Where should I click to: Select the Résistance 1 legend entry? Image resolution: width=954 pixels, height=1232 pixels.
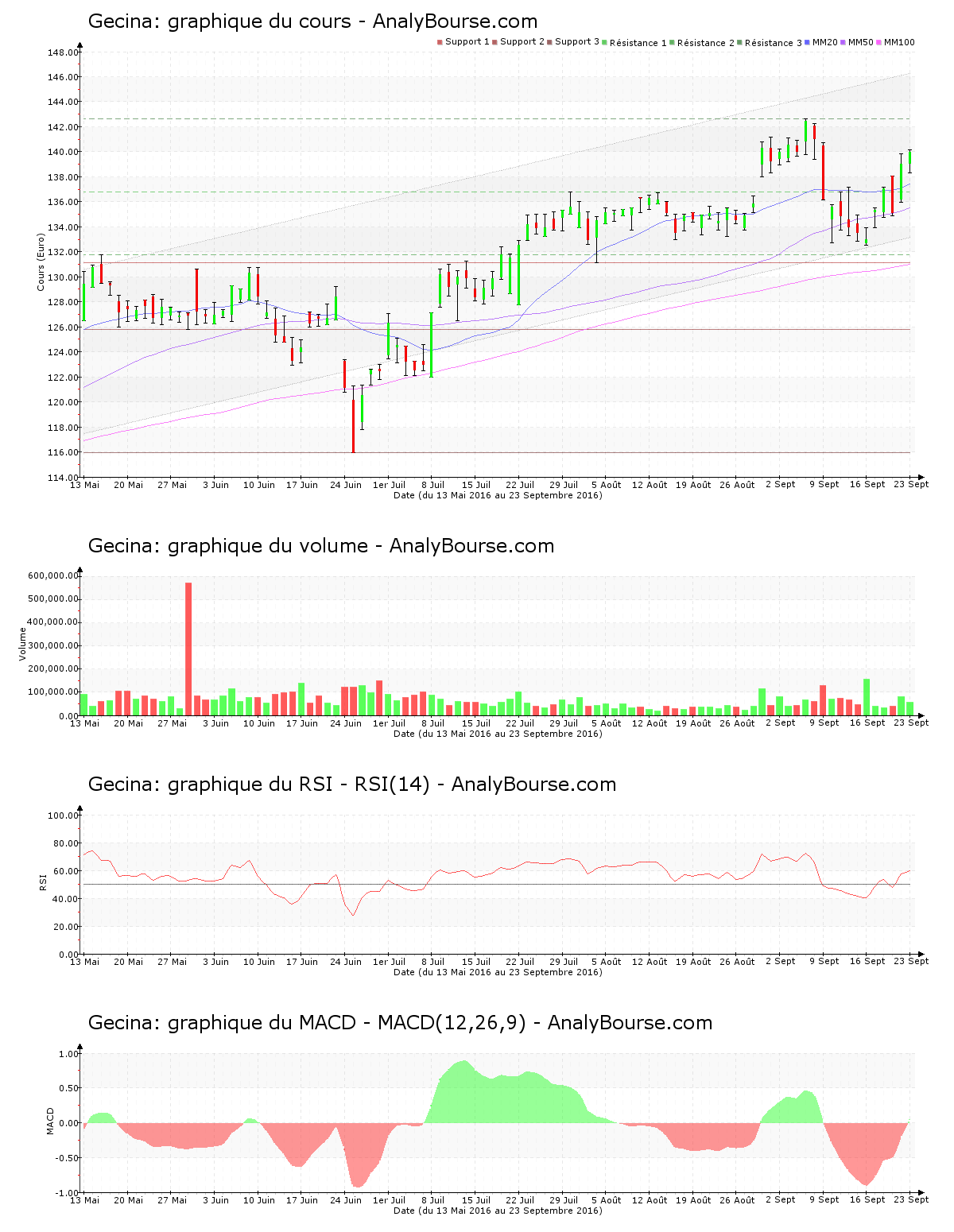click(634, 42)
